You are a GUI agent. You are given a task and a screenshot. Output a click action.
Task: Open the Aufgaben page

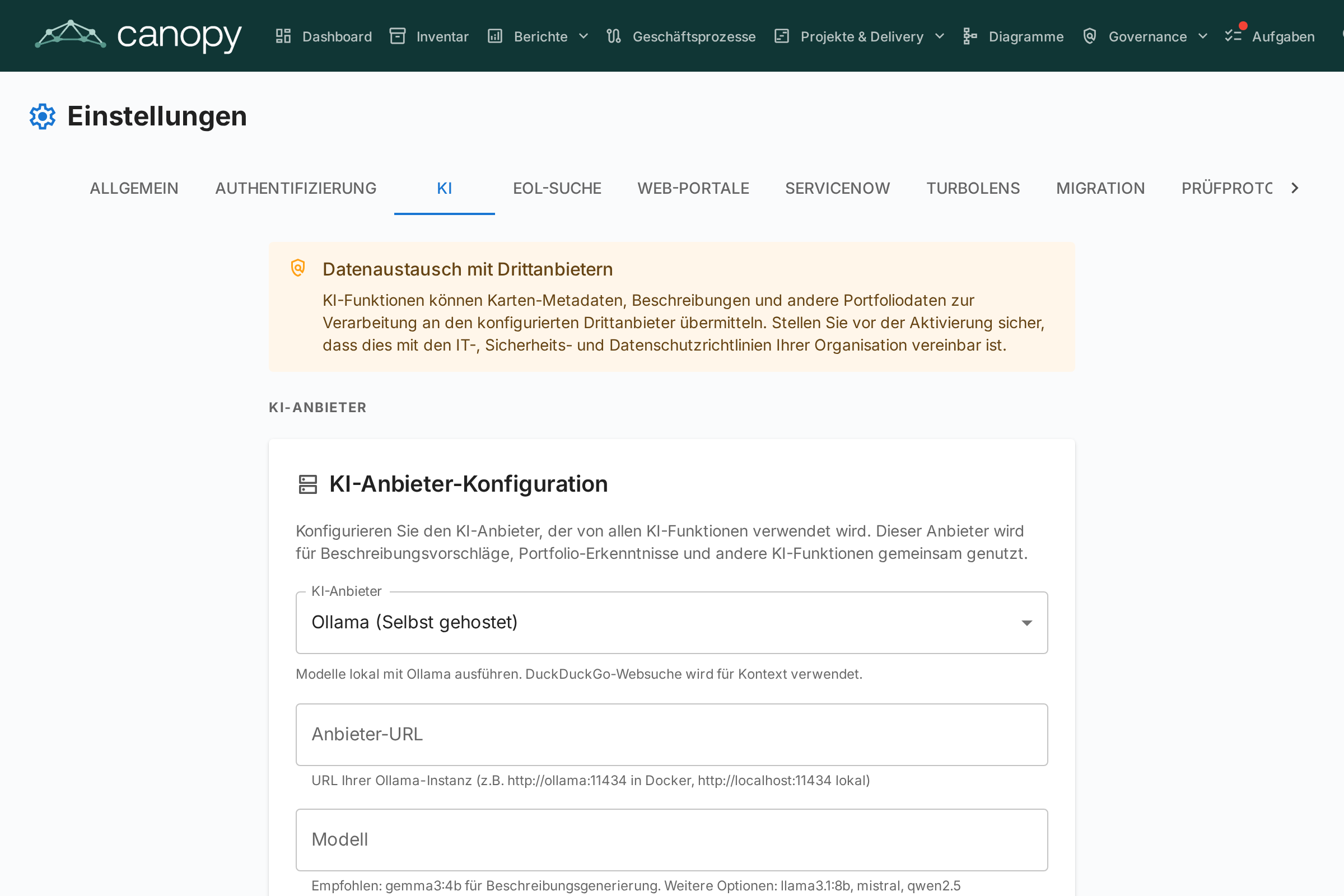[1270, 36]
